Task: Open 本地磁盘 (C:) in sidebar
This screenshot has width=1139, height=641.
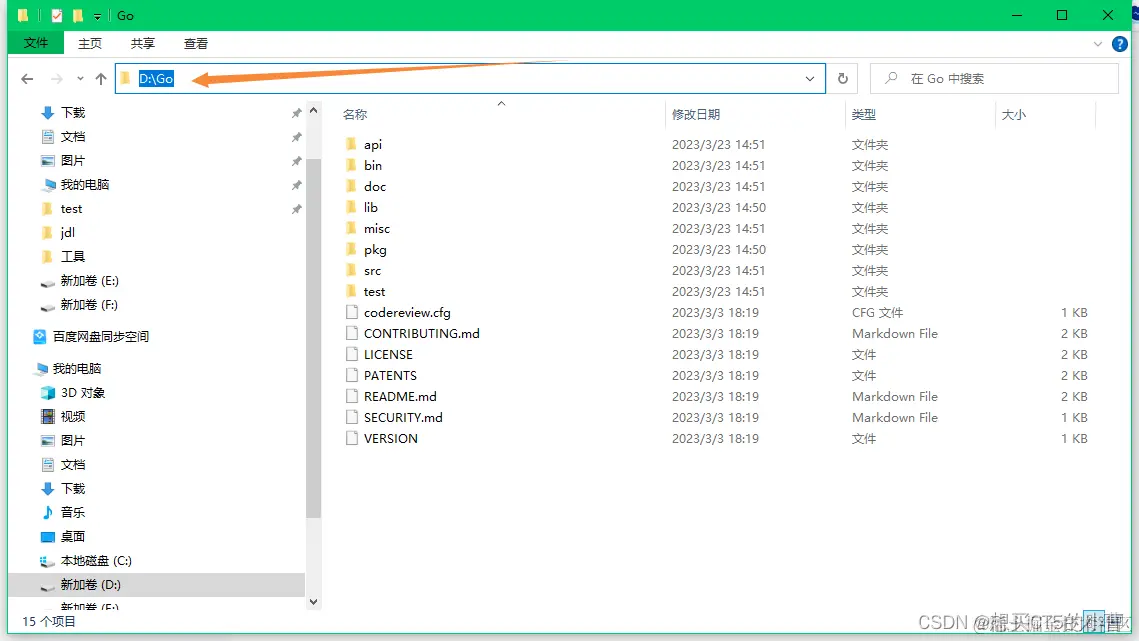Action: [96, 560]
